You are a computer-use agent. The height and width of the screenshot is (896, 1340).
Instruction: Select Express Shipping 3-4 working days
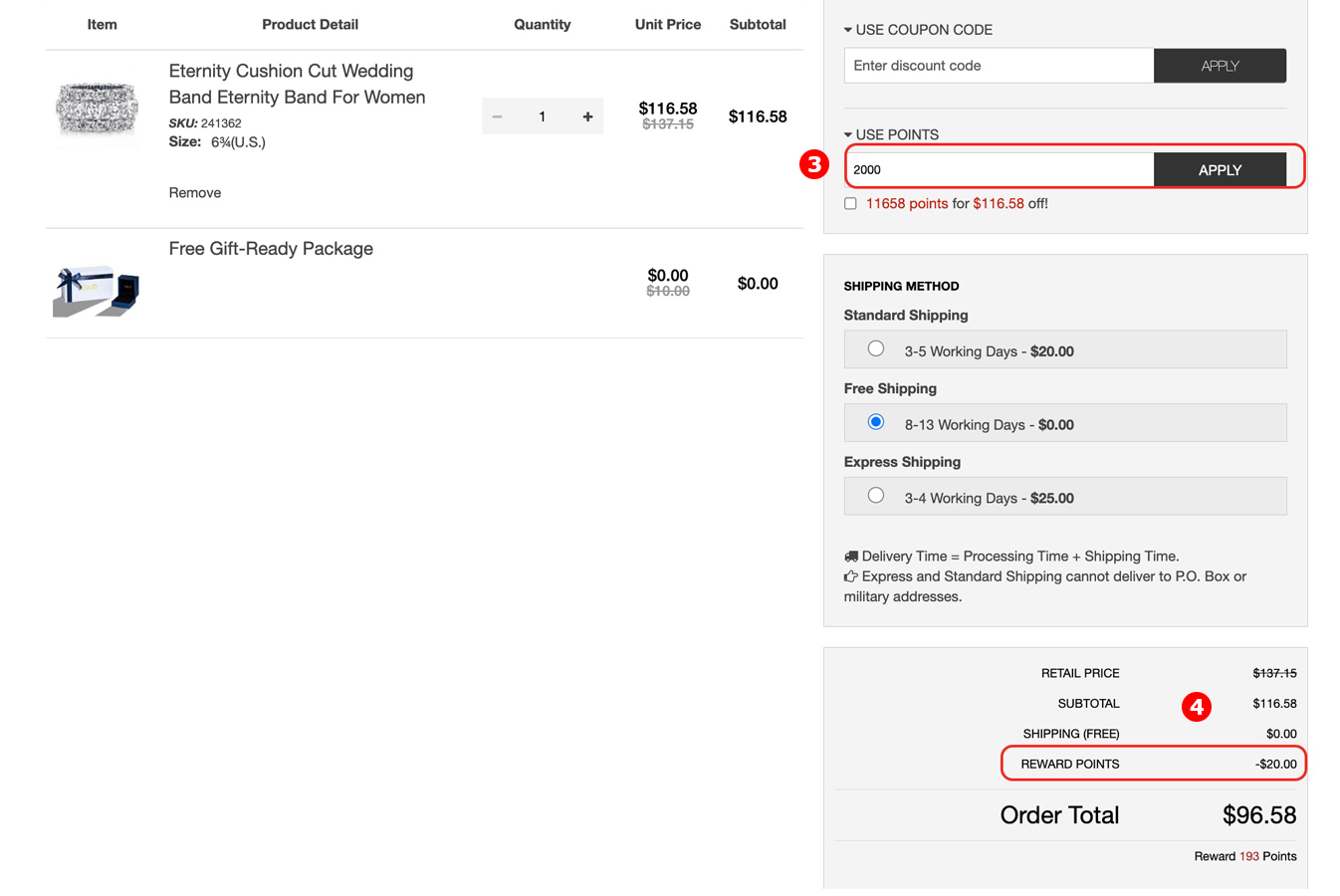(x=875, y=496)
